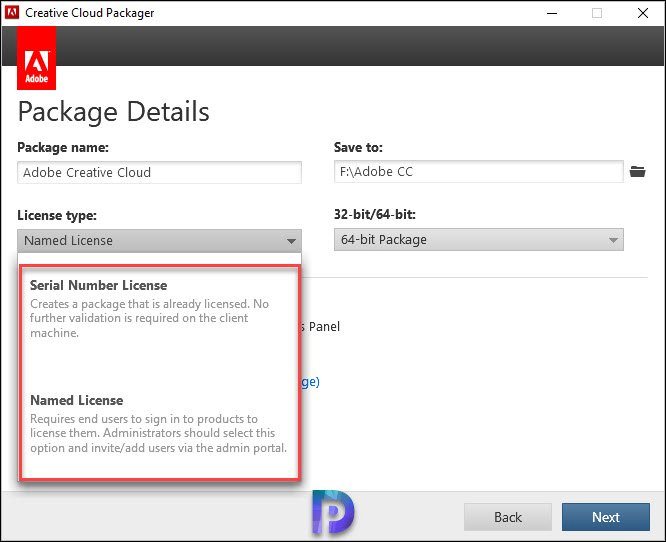Click the Package name input field
Screen dimensions: 666x542
click(159, 172)
